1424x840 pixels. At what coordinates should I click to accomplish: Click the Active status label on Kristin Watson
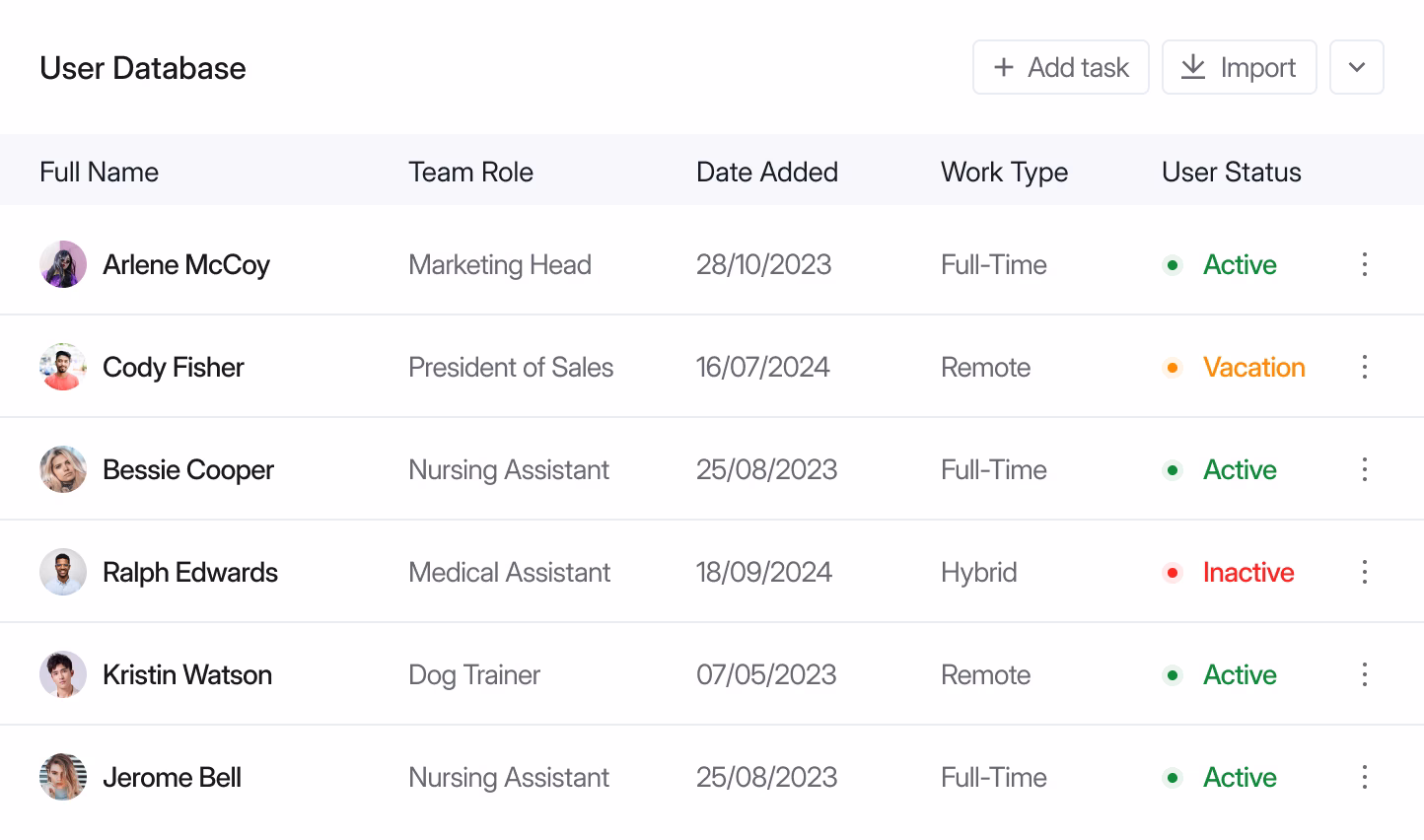pyautogui.click(x=1240, y=674)
